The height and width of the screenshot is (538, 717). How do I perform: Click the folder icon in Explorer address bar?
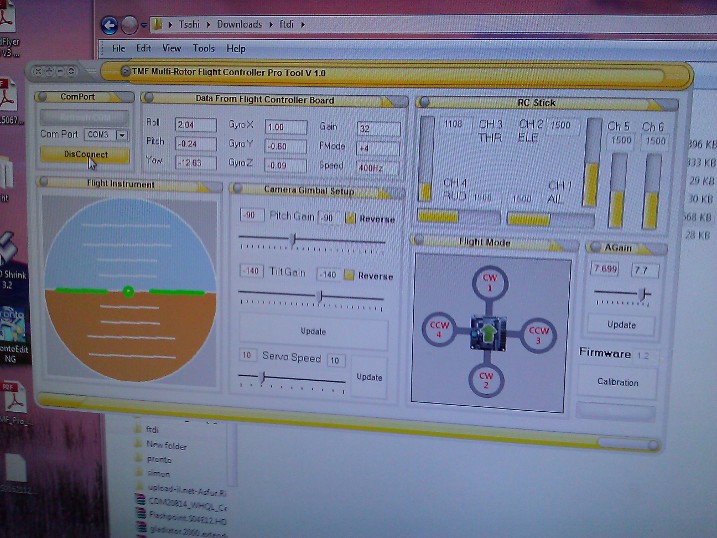click(157, 24)
